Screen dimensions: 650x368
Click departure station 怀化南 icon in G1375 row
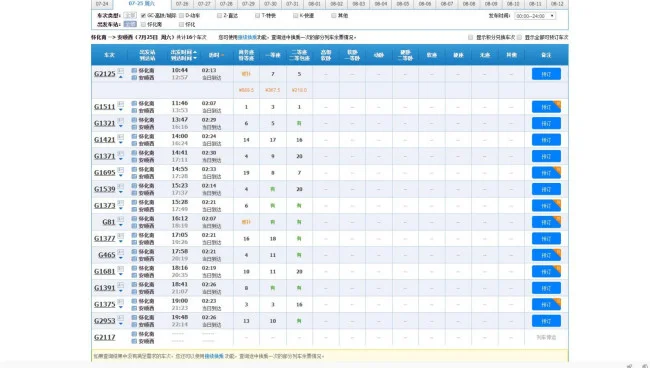coord(134,301)
